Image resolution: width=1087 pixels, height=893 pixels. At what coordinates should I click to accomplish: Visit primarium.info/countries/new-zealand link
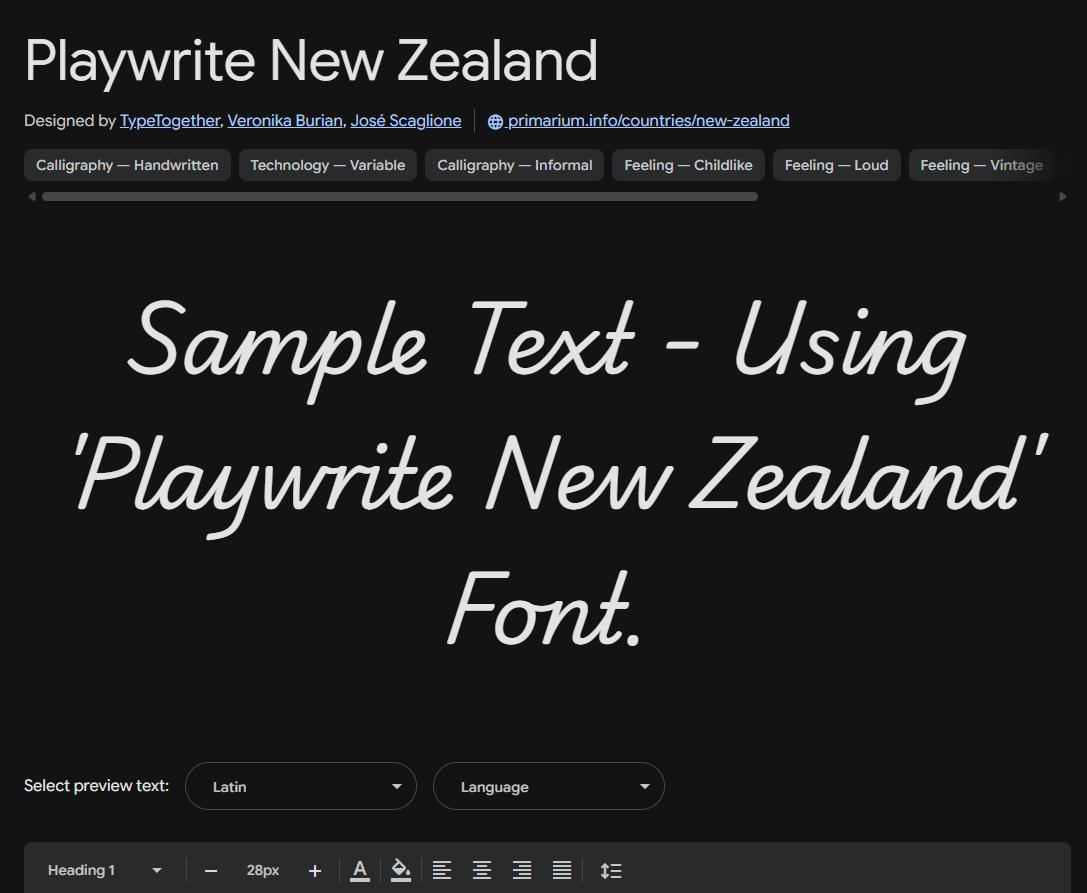pos(648,121)
